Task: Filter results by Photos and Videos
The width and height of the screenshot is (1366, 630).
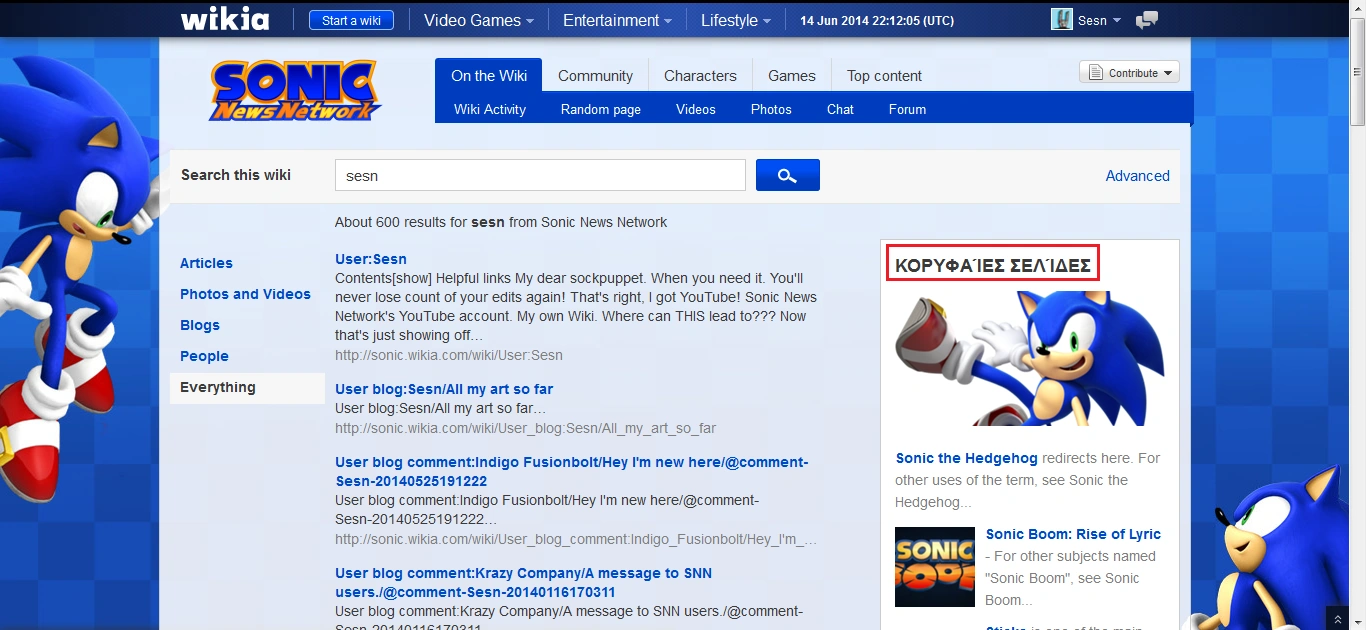Action: pos(245,294)
